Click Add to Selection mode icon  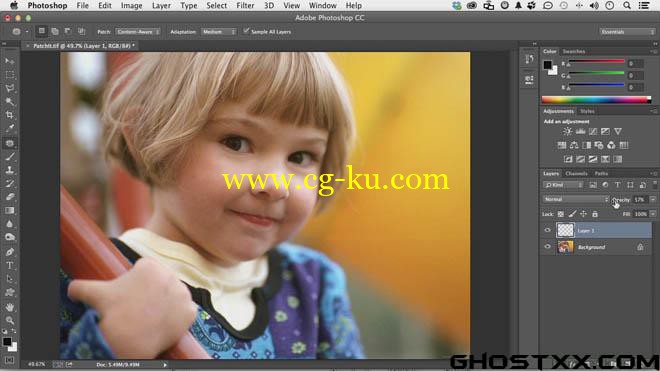coord(55,31)
